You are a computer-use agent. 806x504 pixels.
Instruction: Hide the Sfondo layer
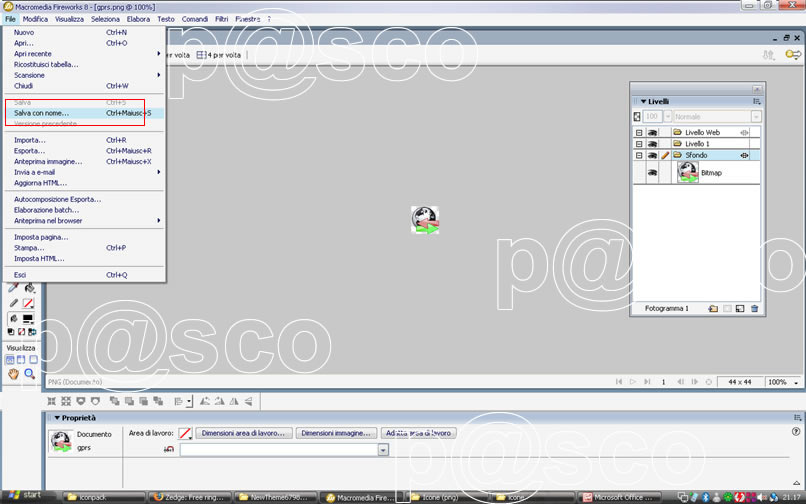[652, 155]
